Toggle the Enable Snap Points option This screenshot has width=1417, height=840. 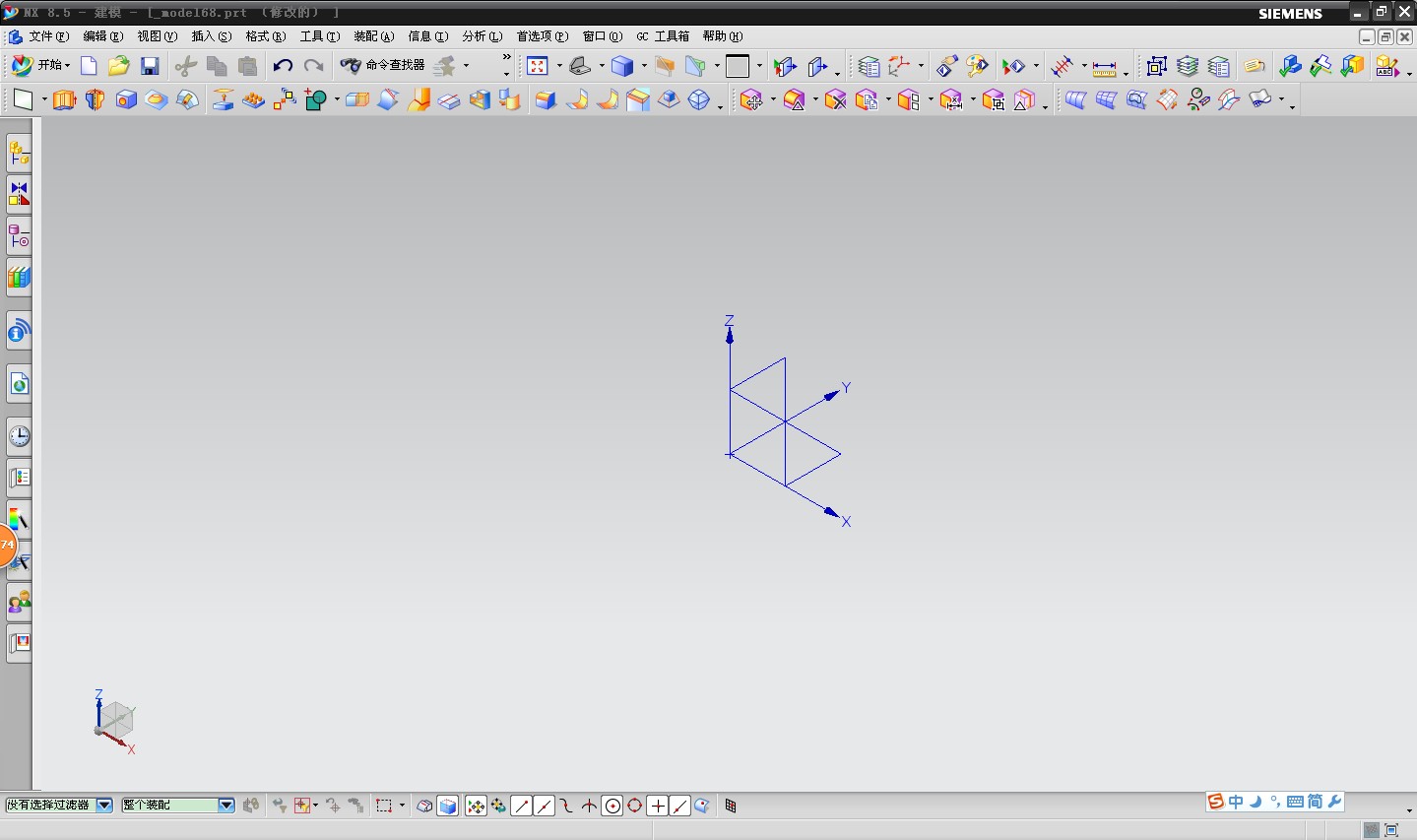pos(476,806)
